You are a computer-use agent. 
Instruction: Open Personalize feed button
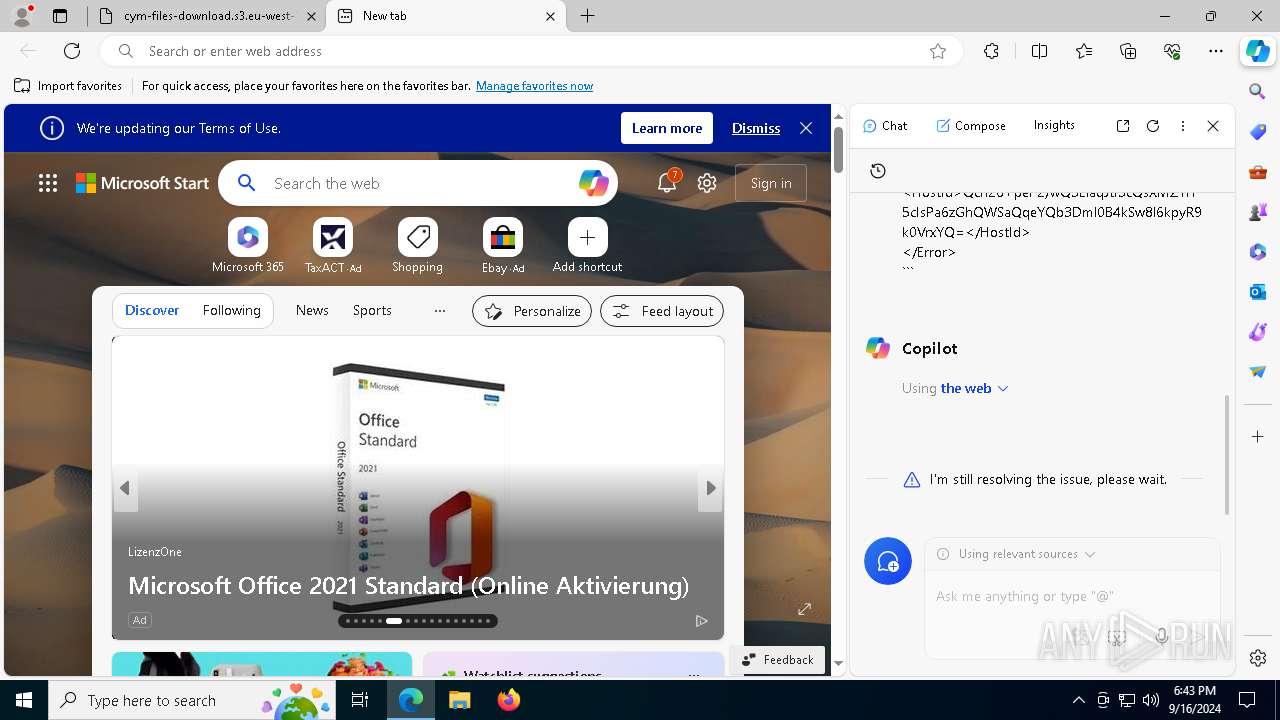(532, 311)
